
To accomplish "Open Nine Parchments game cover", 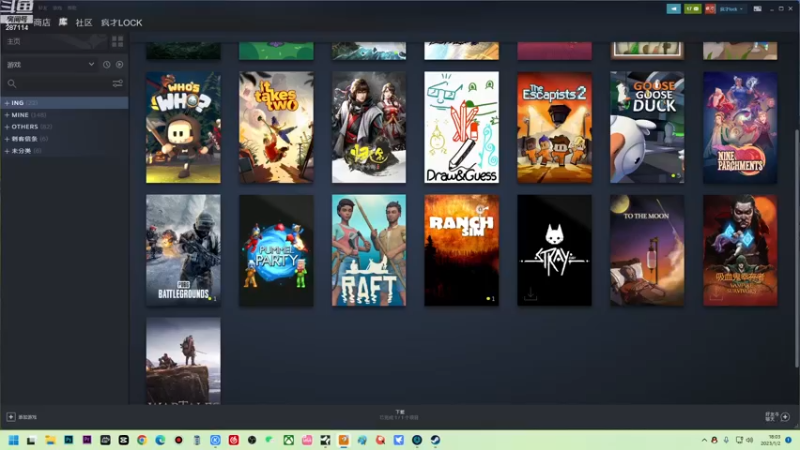I will pos(740,127).
